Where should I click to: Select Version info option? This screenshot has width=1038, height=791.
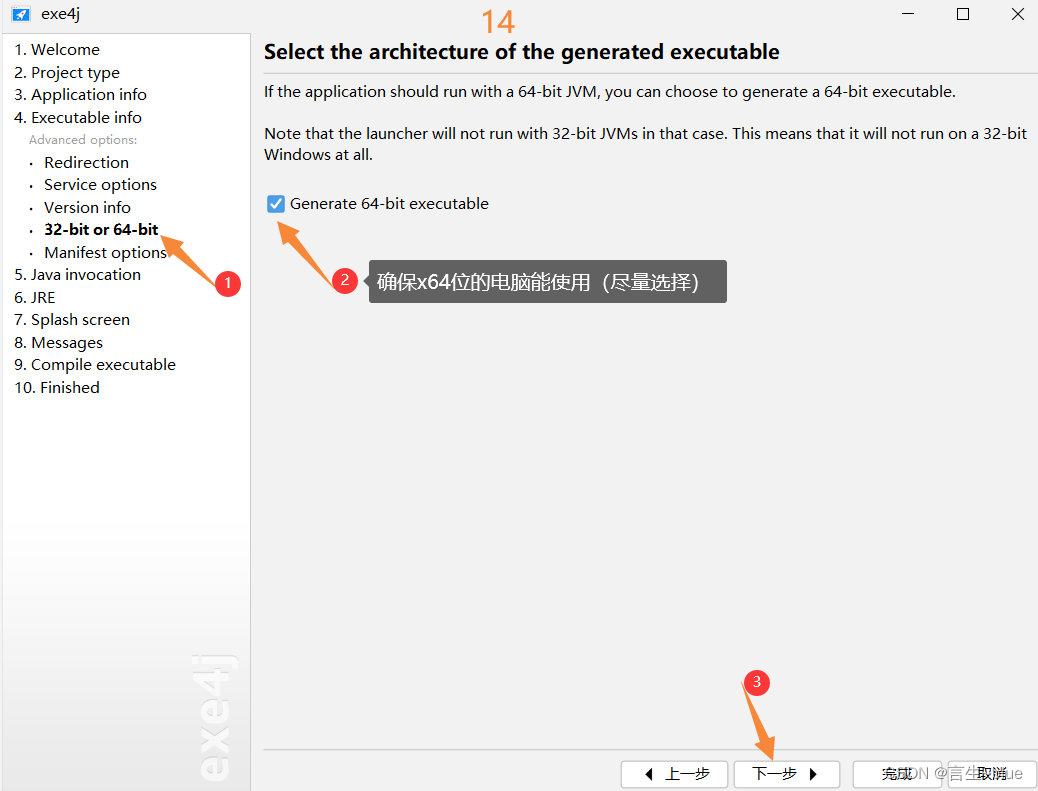pos(87,207)
